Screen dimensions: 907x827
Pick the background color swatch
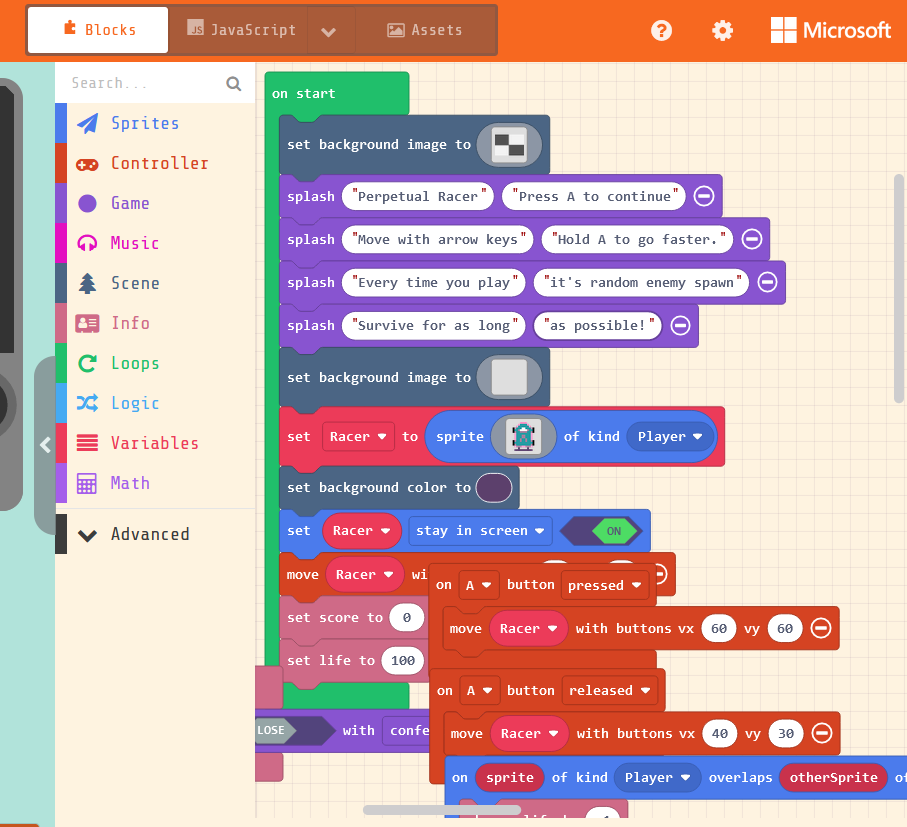[x=493, y=488]
